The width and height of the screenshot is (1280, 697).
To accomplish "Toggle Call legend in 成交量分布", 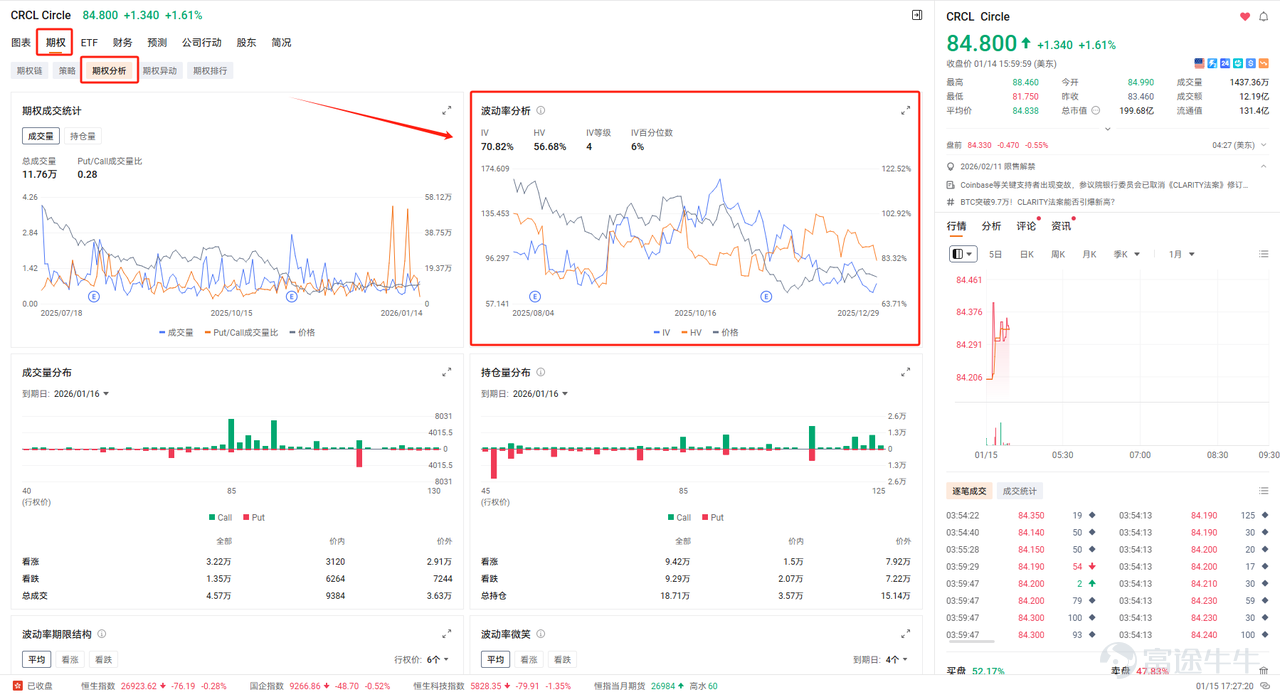I will [x=221, y=517].
